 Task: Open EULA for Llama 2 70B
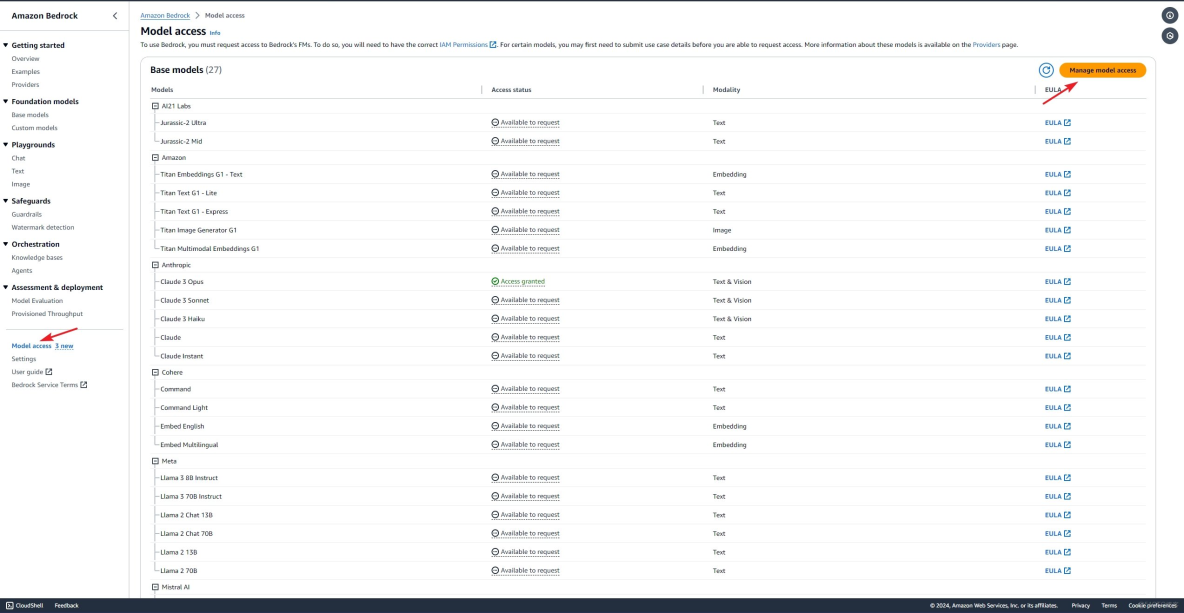pos(1057,571)
